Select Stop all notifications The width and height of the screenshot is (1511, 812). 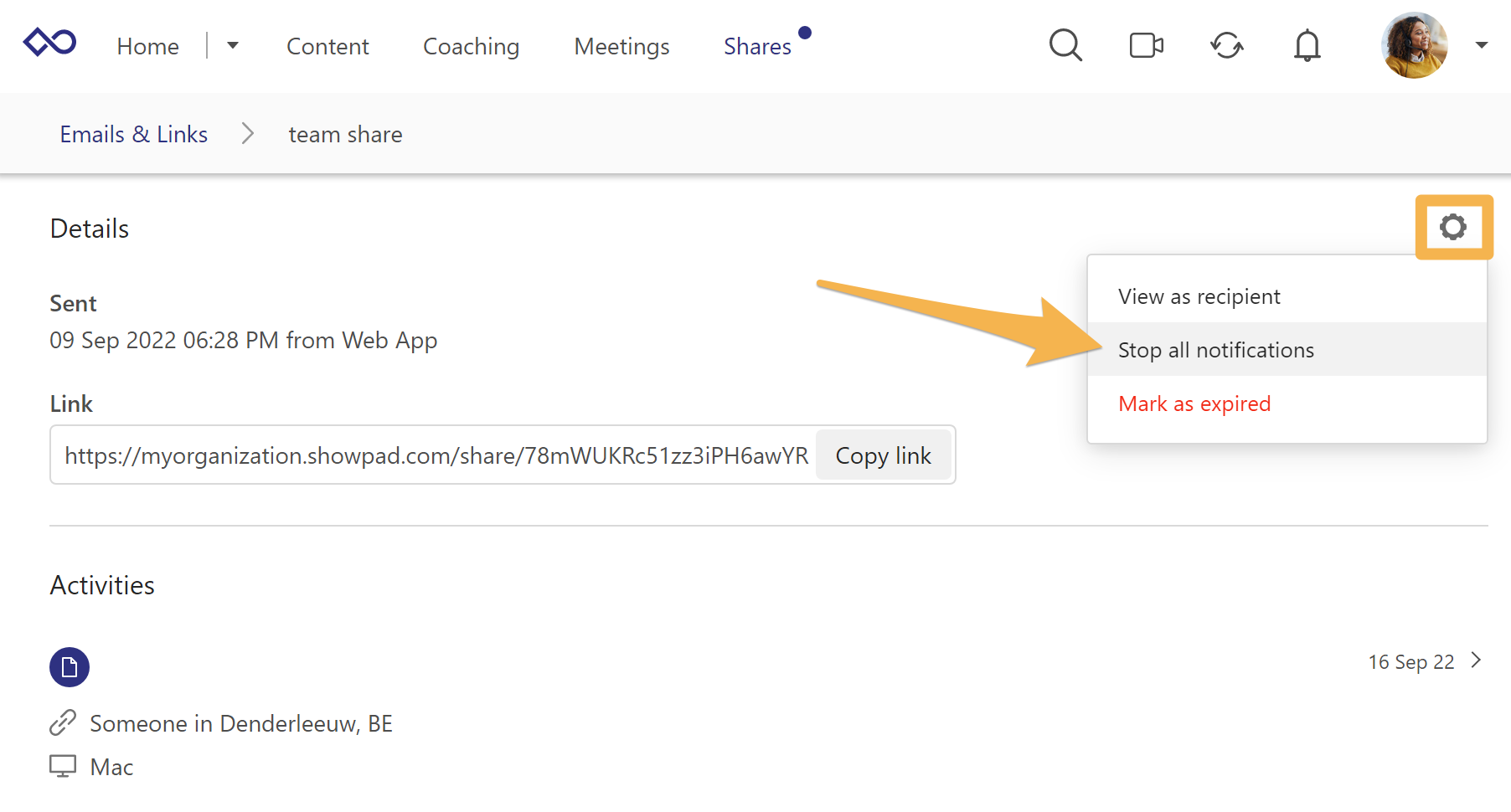coord(1287,349)
